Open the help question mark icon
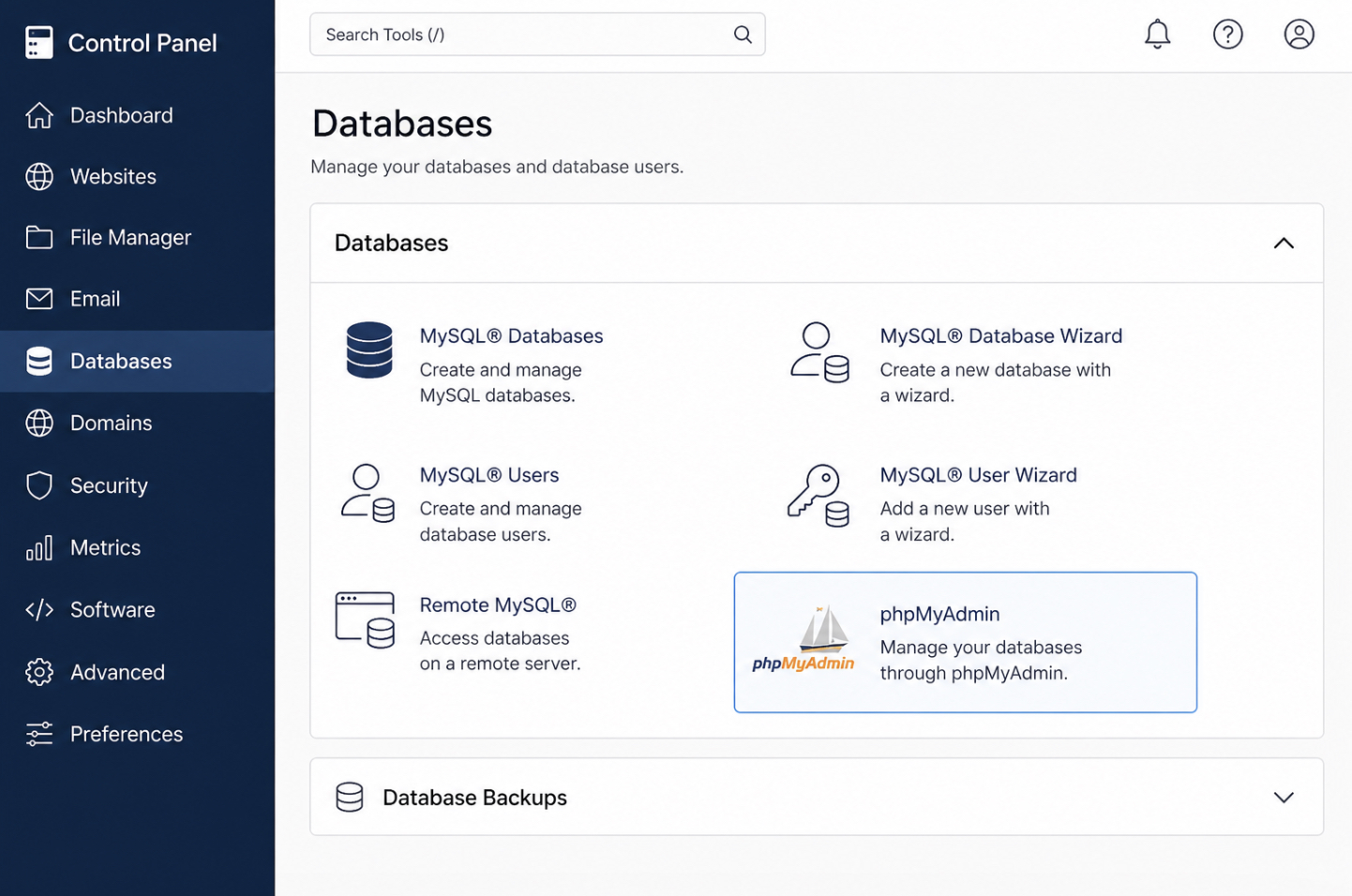The image size is (1352, 896). (x=1228, y=35)
